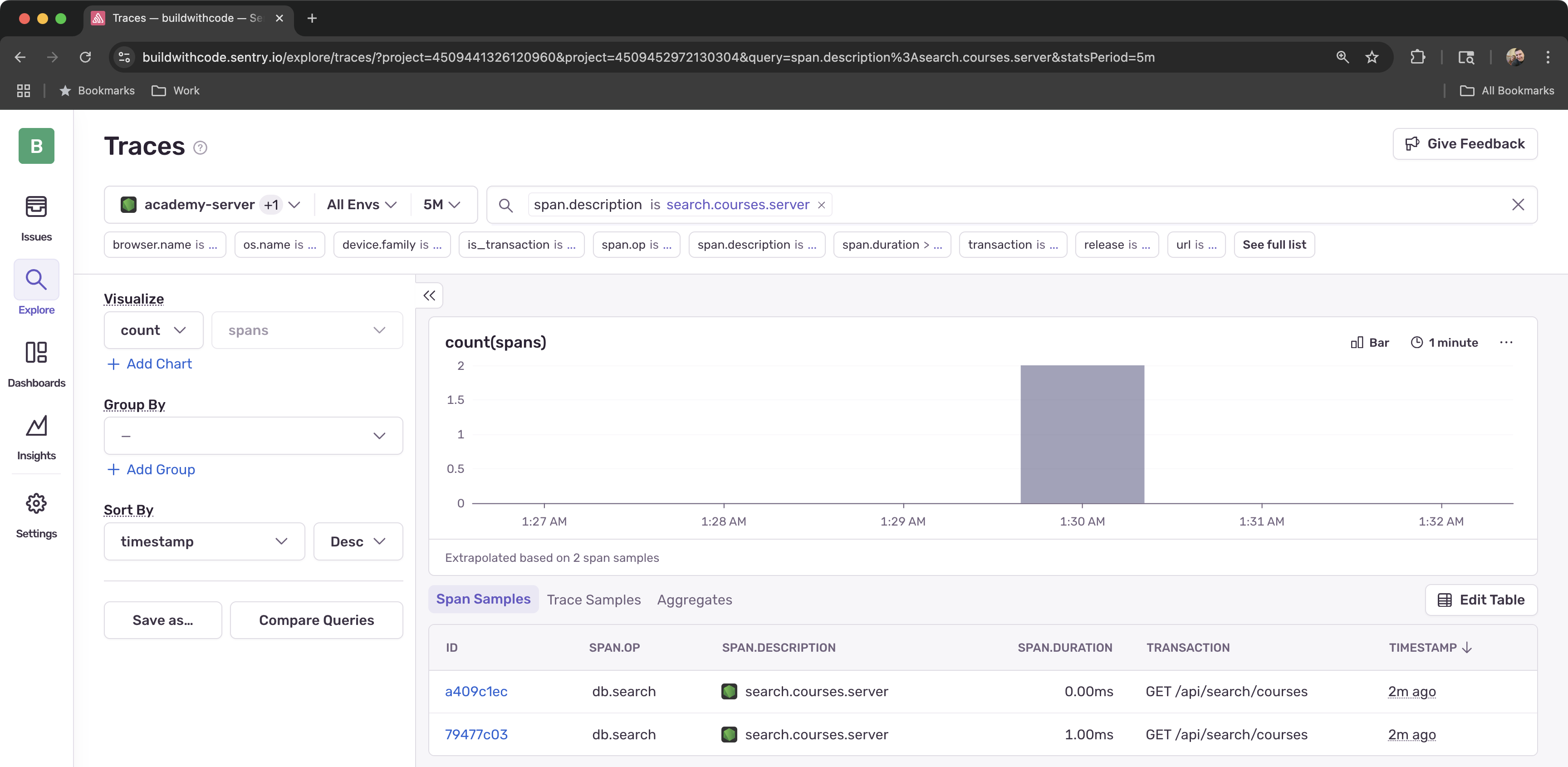Change chart type from Bar
Viewport: 1568px width, 767px height.
click(1370, 342)
